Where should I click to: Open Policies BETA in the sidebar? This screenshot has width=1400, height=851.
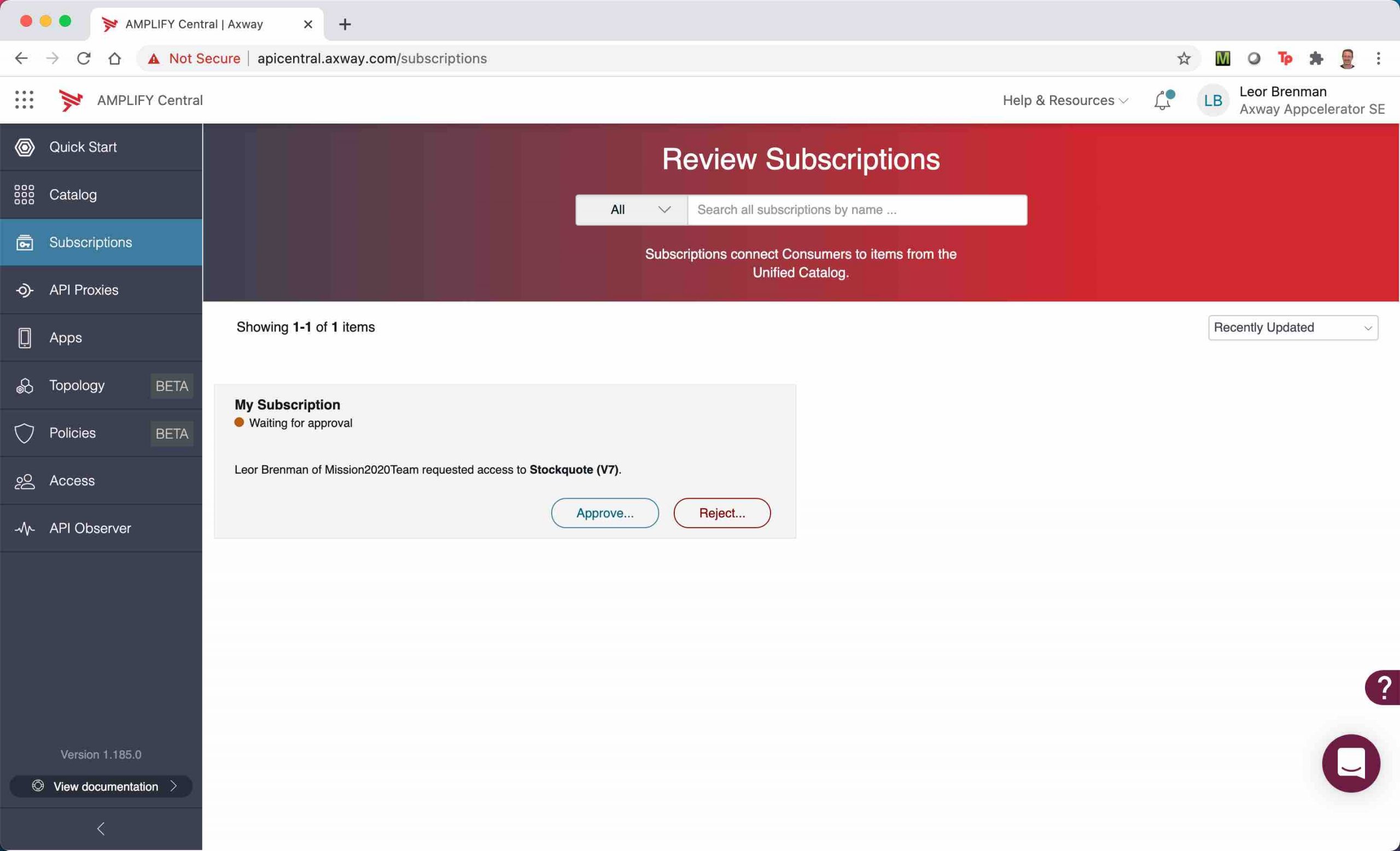pos(101,434)
